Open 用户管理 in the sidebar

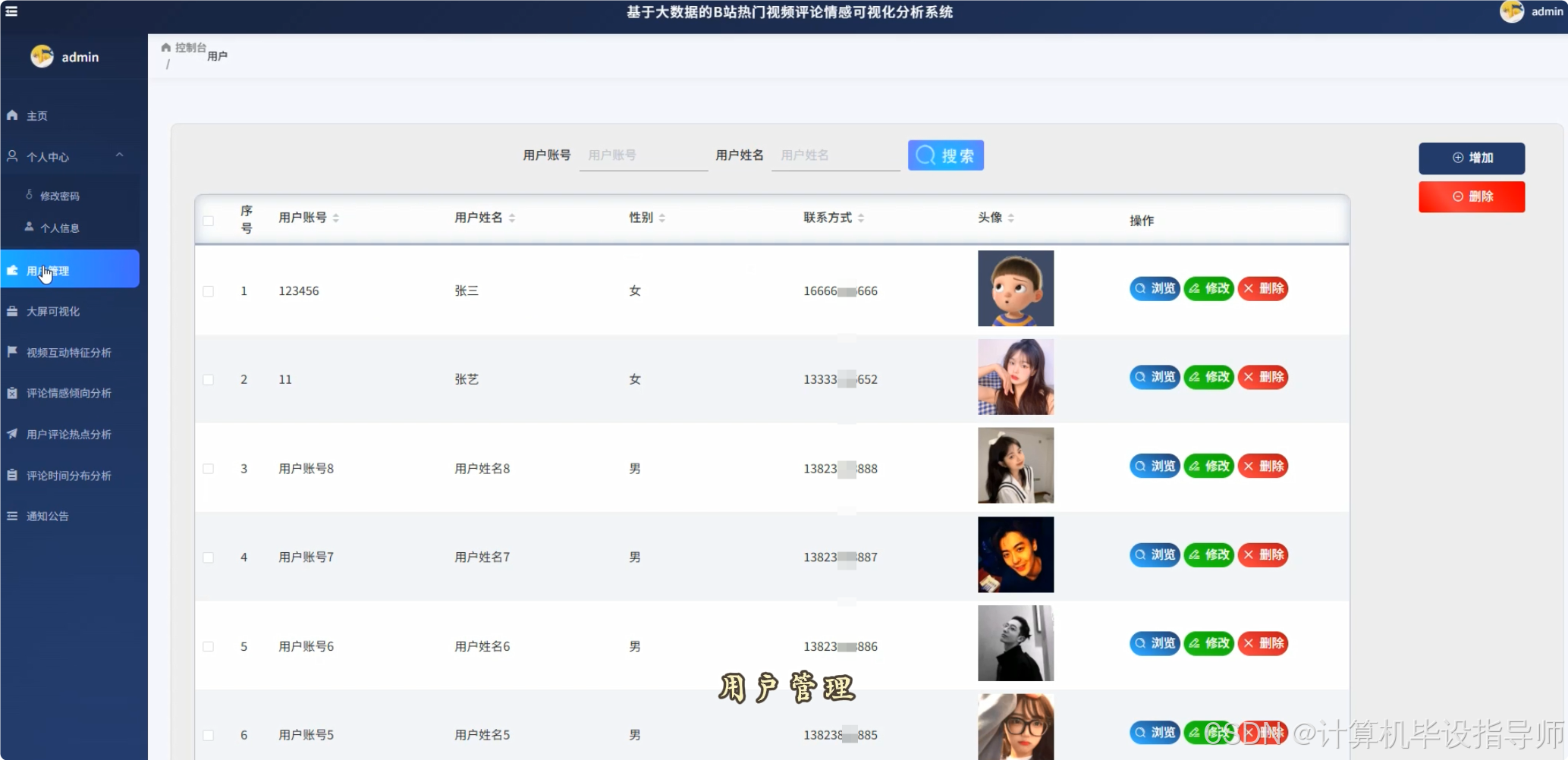pos(47,269)
